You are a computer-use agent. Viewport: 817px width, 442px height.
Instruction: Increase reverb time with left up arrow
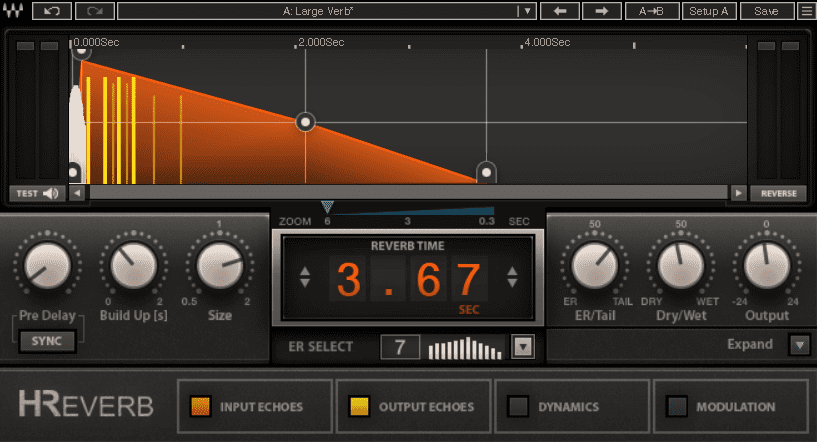click(305, 271)
